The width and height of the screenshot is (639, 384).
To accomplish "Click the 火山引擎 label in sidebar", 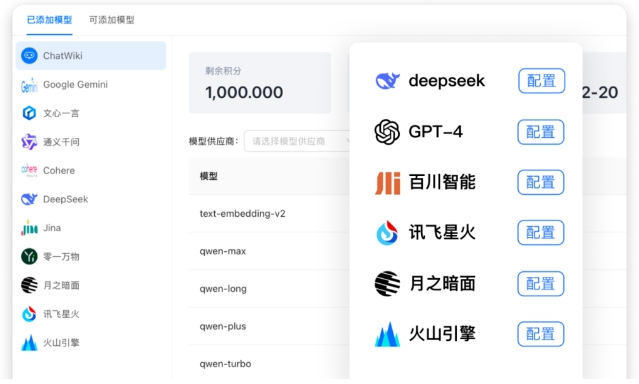I will (x=61, y=343).
